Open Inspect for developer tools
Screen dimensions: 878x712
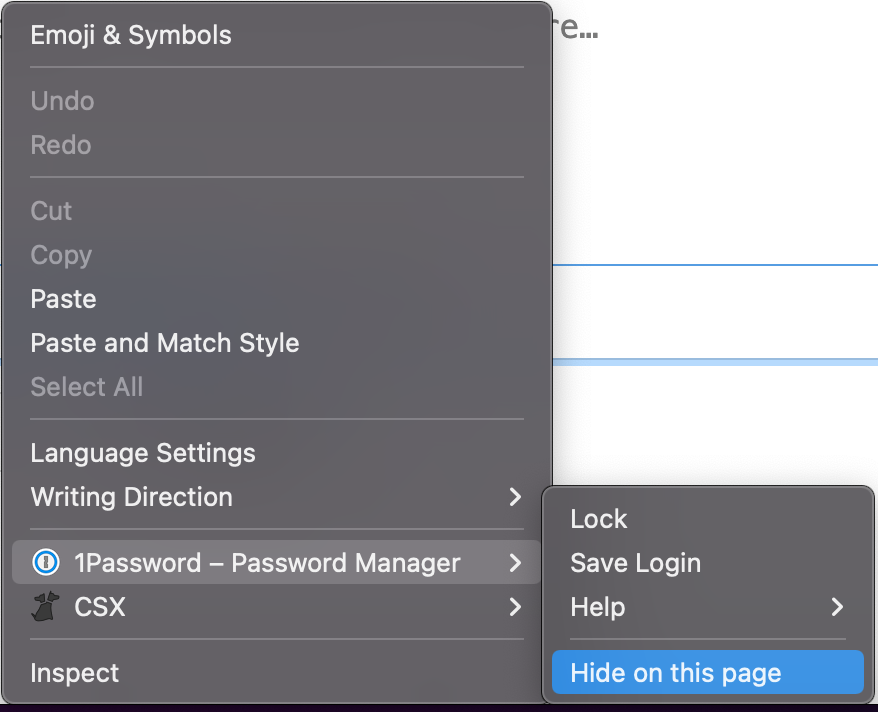(x=75, y=673)
